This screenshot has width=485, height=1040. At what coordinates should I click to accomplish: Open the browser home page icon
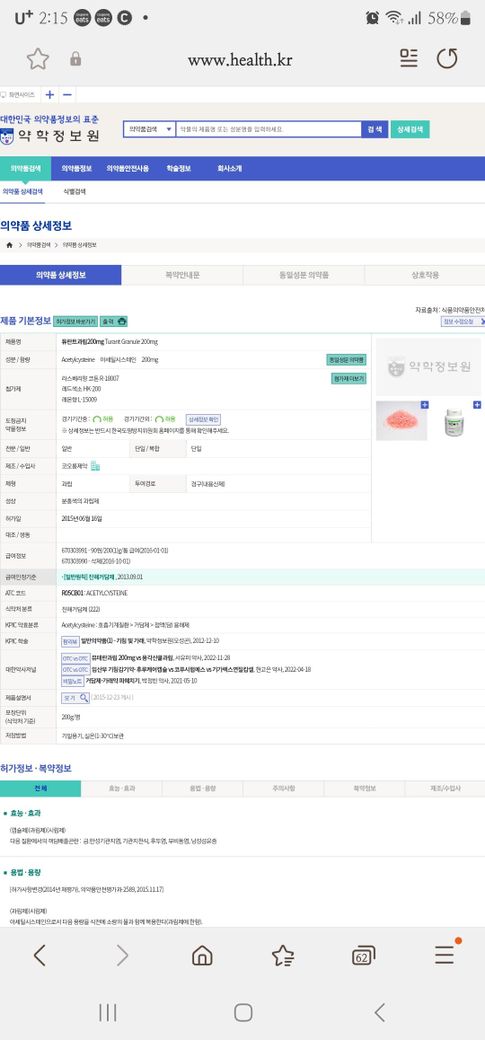202,955
